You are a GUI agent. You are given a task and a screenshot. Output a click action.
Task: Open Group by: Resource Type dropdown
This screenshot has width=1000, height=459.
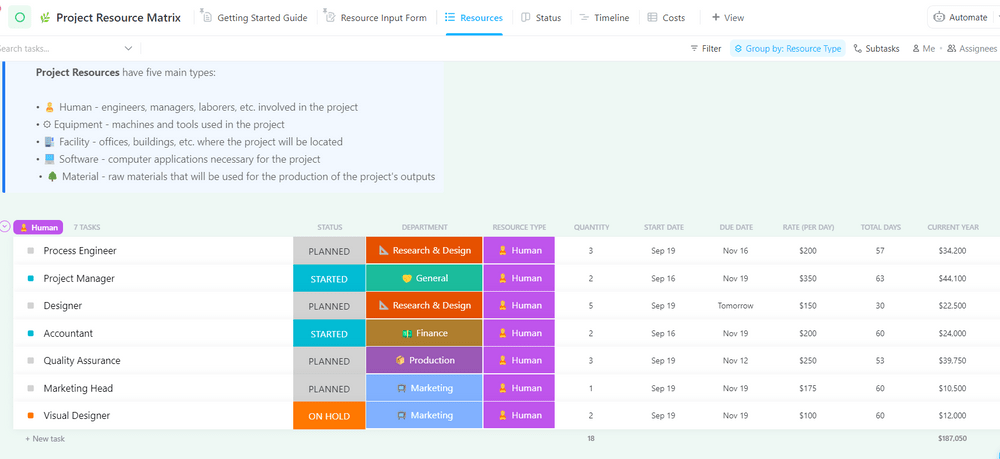pos(788,48)
